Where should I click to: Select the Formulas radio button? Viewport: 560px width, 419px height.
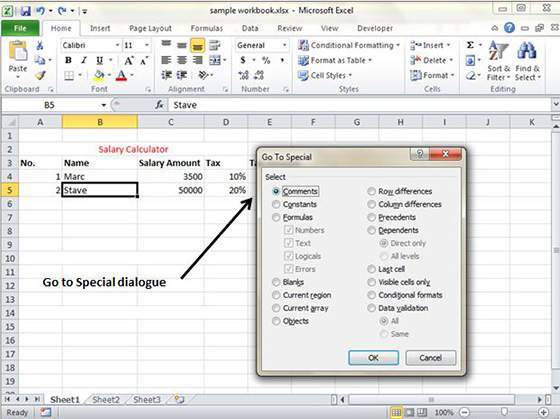coord(276,217)
